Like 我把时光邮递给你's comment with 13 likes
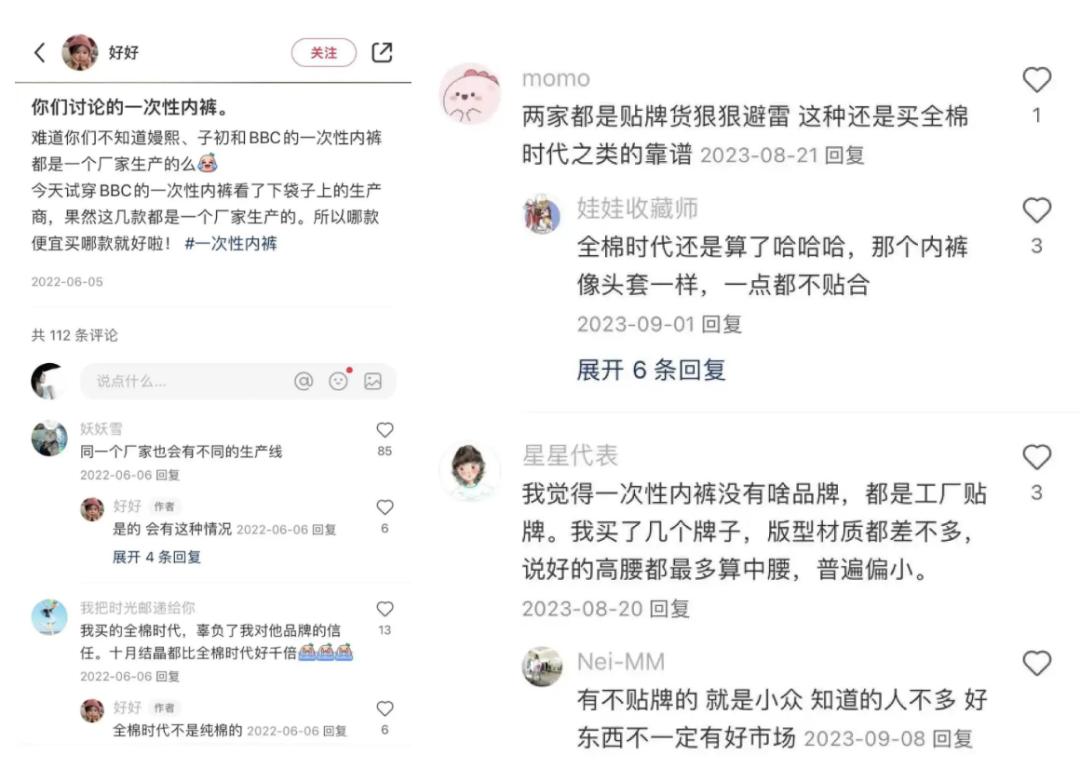The width and height of the screenshot is (1080, 782). (x=384, y=609)
